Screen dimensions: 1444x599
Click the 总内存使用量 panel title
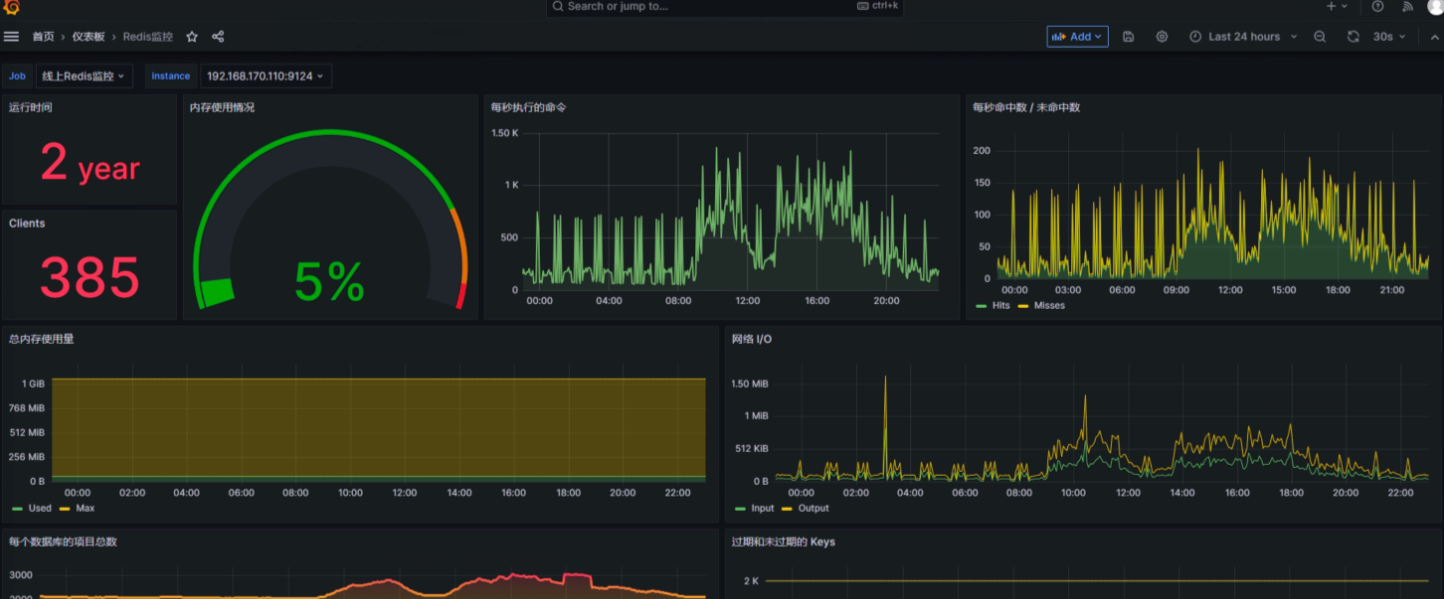click(x=42, y=339)
